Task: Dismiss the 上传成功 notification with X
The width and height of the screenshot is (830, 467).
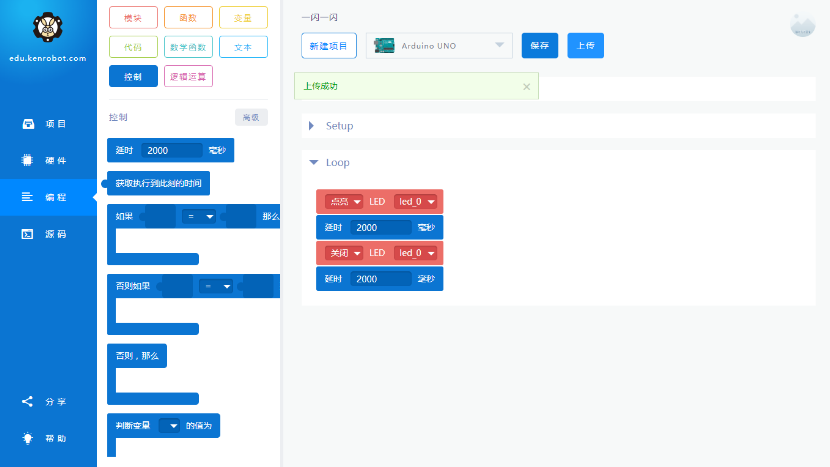Action: click(526, 87)
